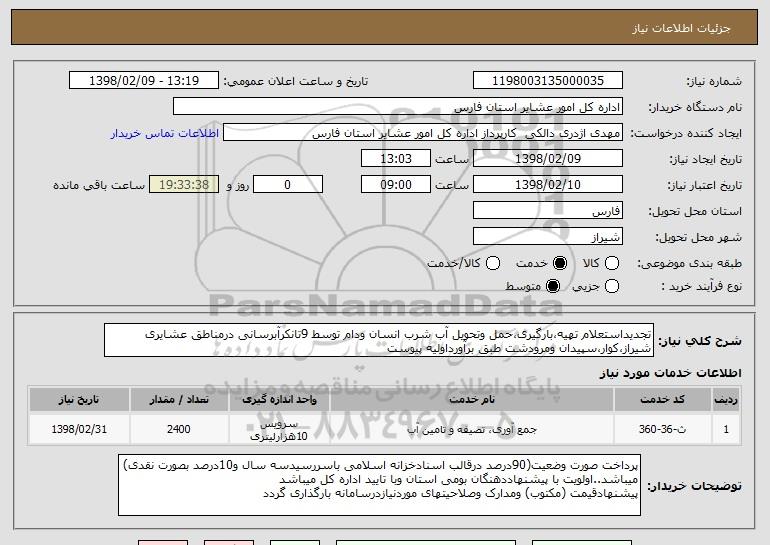Choose the جزیی purchase type radio
770x545 pixels.
pos(611,286)
